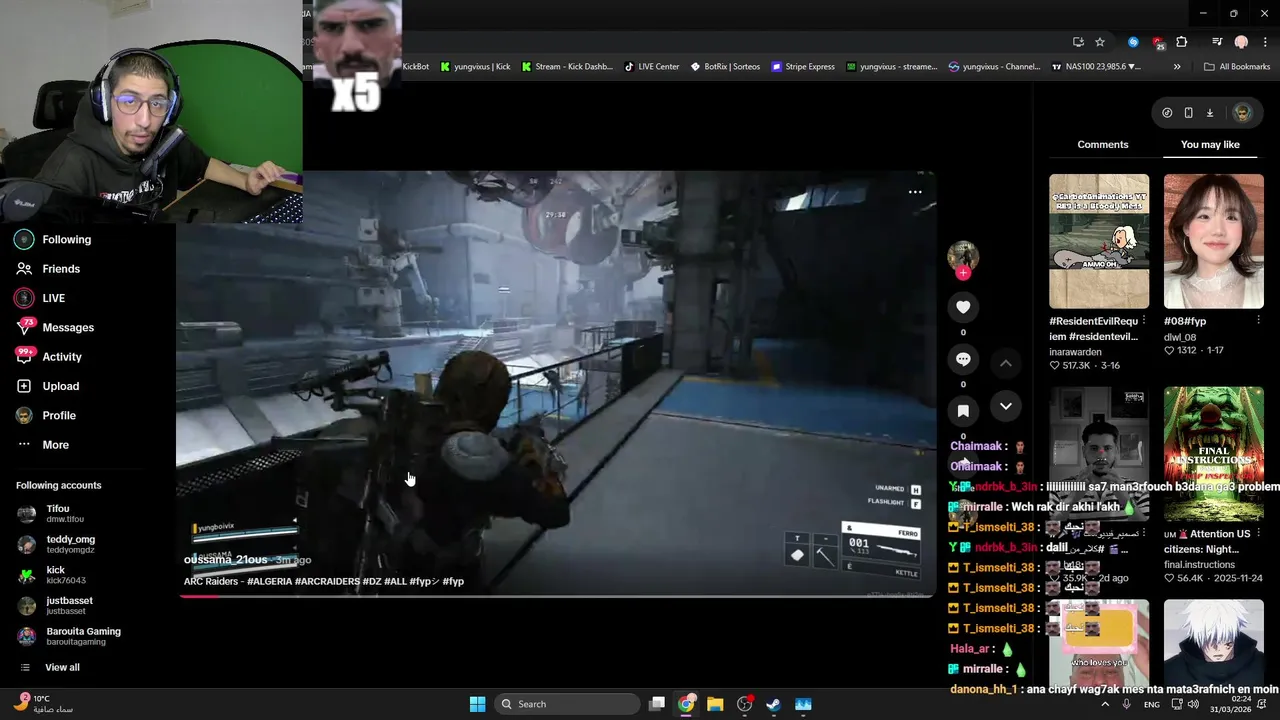The width and height of the screenshot is (1280, 720).
Task: Open Steam from the taskbar
Action: pos(773,704)
